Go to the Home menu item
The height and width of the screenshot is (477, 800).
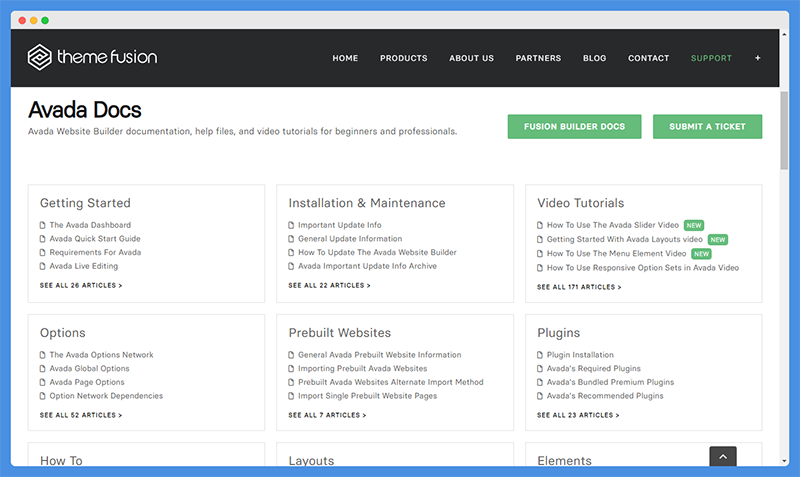click(x=345, y=58)
